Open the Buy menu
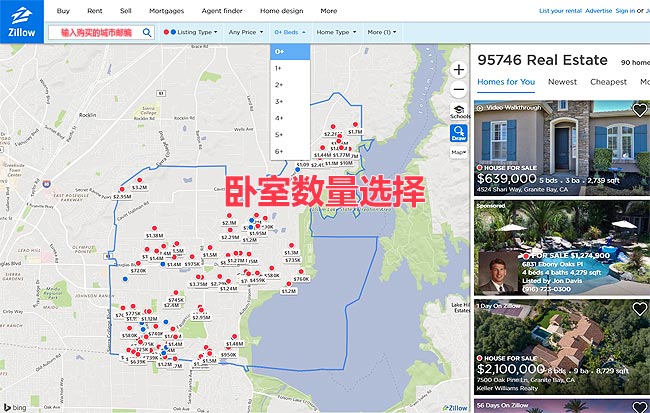 coord(63,11)
